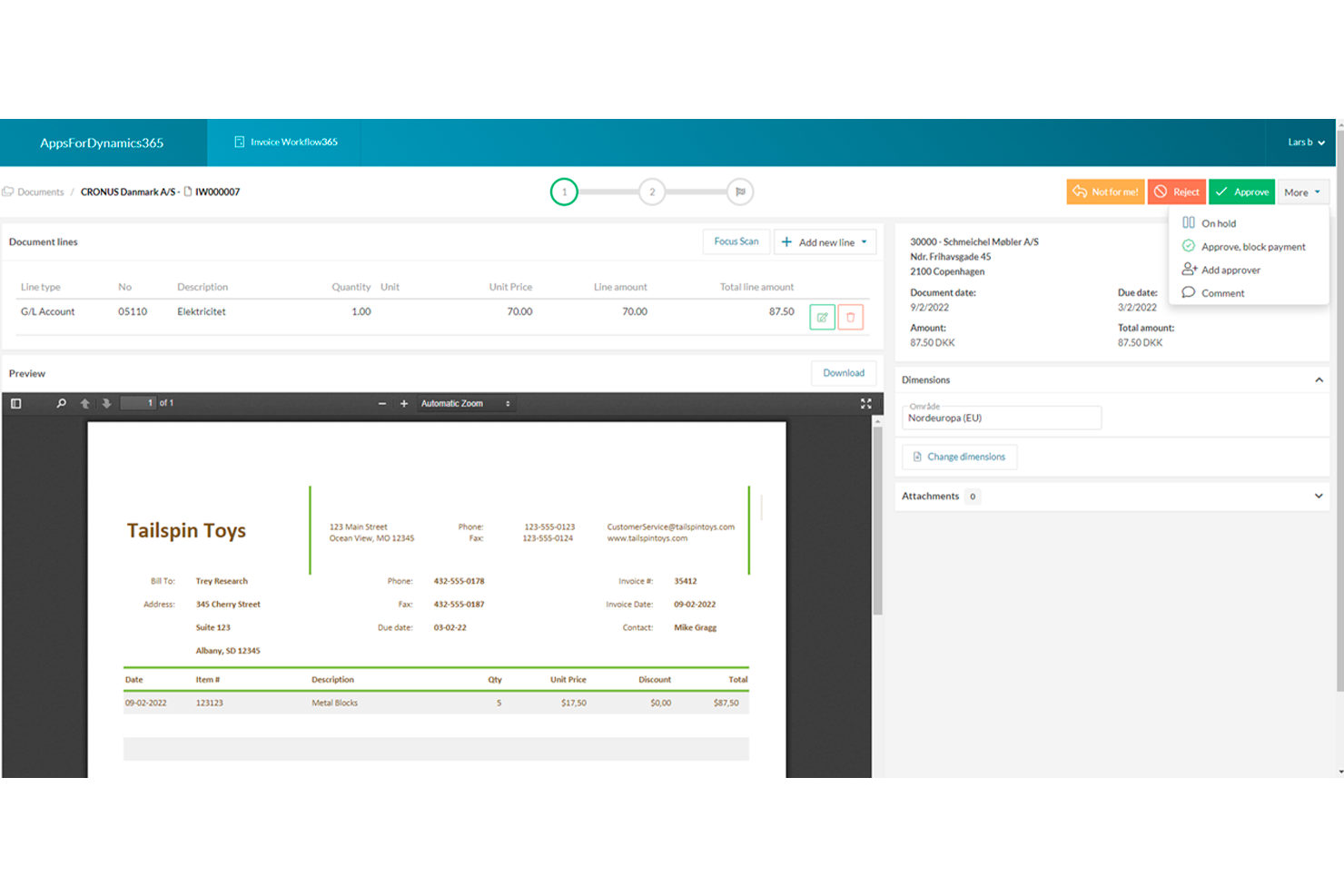The image size is (1344, 896).
Task: Go to next page in document preview
Action: click(x=106, y=402)
